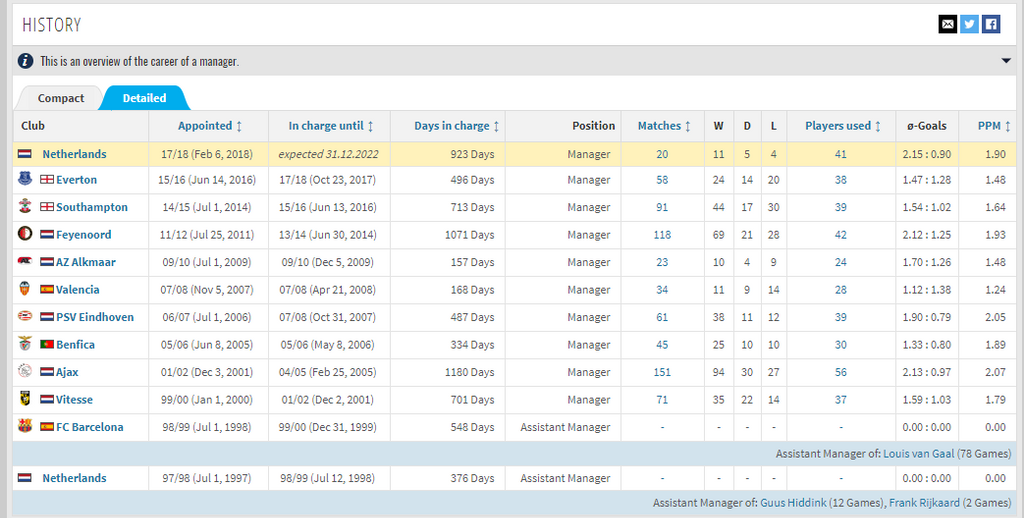Click the Spain flag next to FC Barcelona
The height and width of the screenshot is (518, 1024).
point(47,427)
